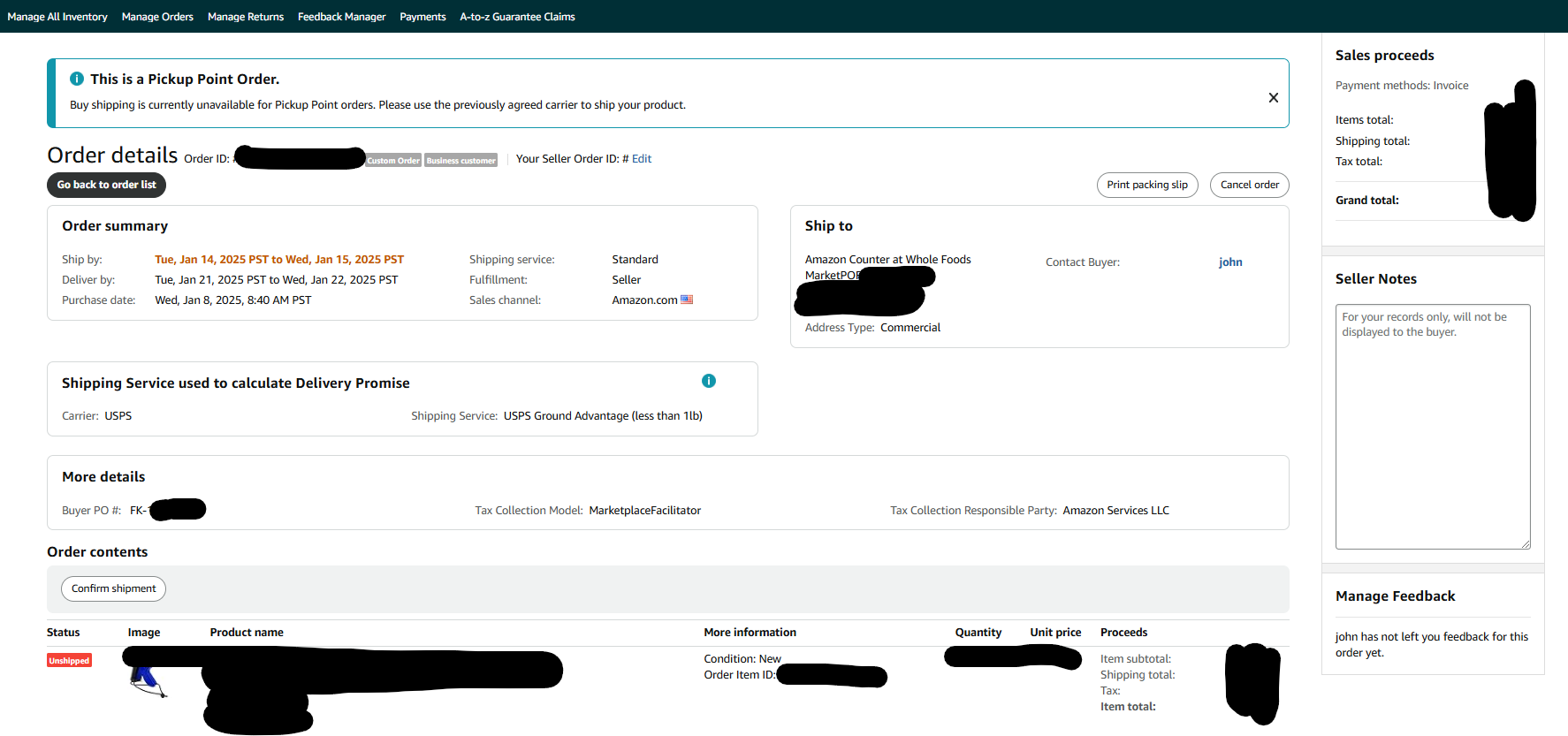Confirm shipment for this order

click(113, 588)
